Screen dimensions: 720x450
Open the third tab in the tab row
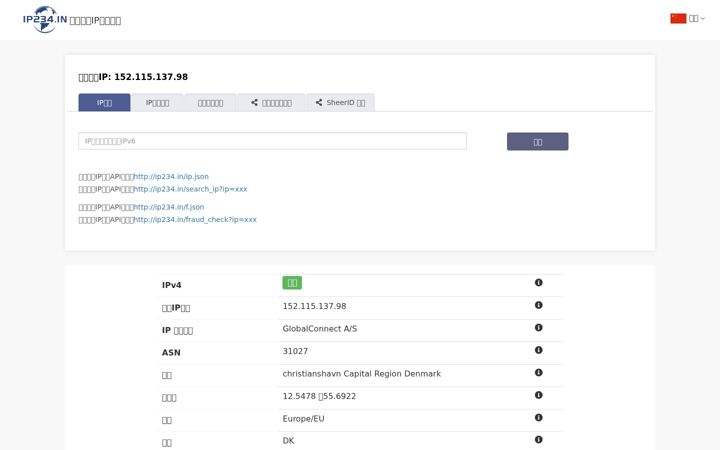pyautogui.click(x=210, y=102)
